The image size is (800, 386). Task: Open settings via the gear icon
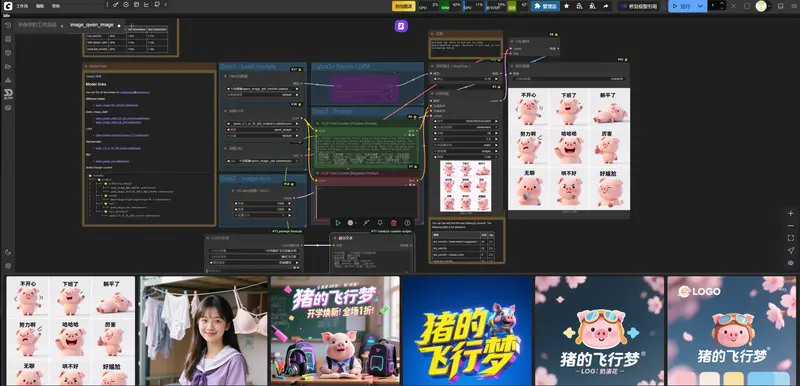8,266
